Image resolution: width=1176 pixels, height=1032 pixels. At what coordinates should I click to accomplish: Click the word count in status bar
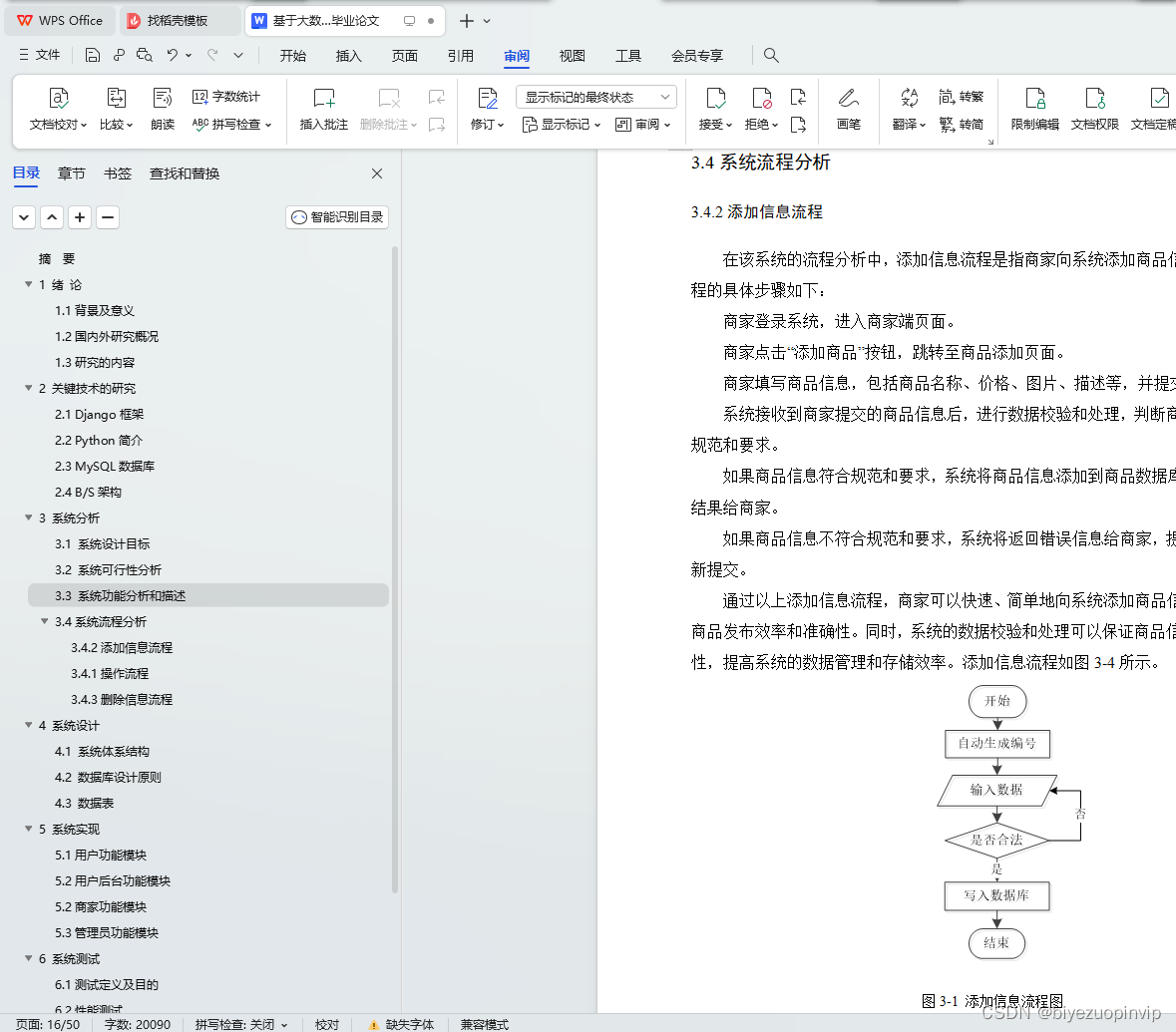[x=138, y=1024]
